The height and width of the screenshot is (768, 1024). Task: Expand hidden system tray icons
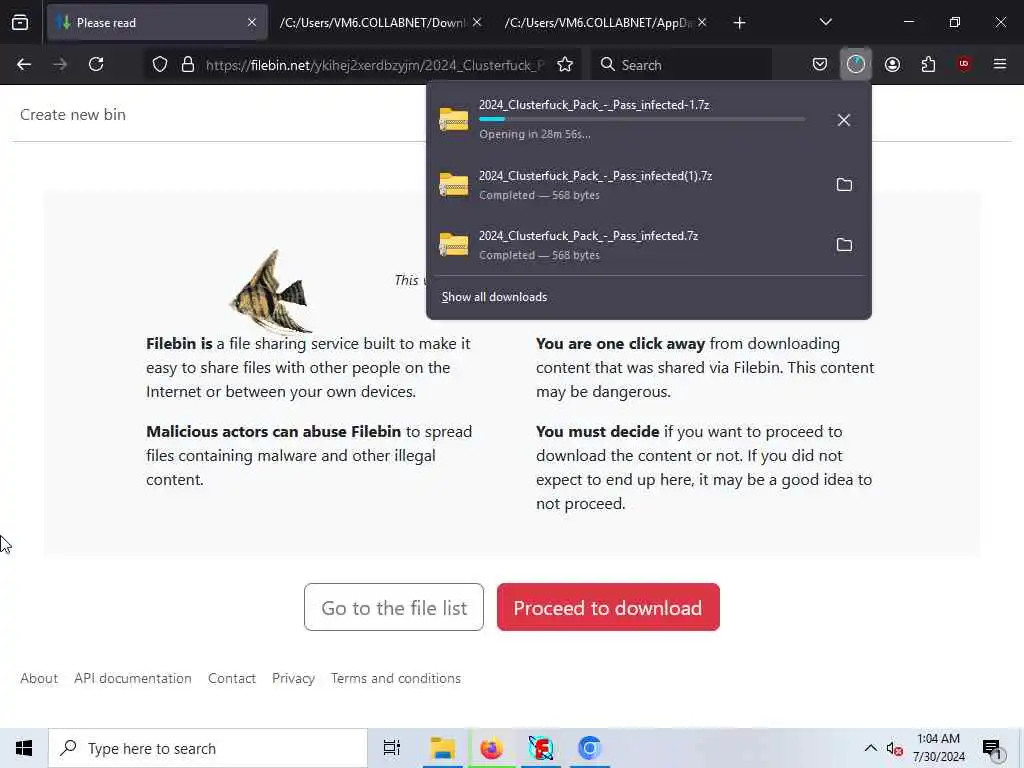tap(871, 748)
